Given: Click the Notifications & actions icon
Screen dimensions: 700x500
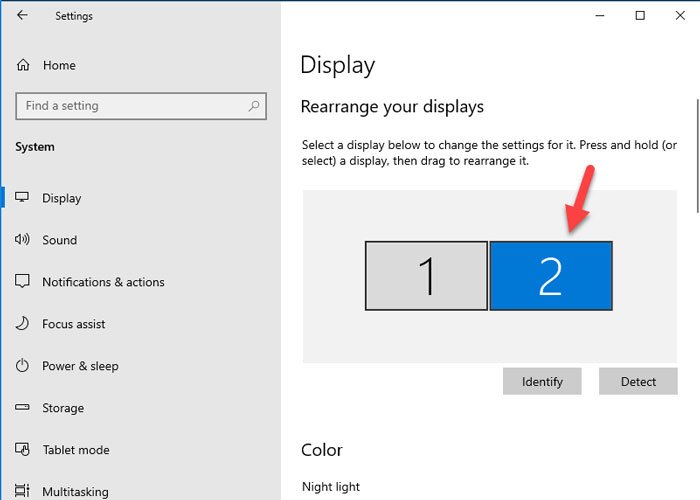Looking at the screenshot, I should pos(23,282).
